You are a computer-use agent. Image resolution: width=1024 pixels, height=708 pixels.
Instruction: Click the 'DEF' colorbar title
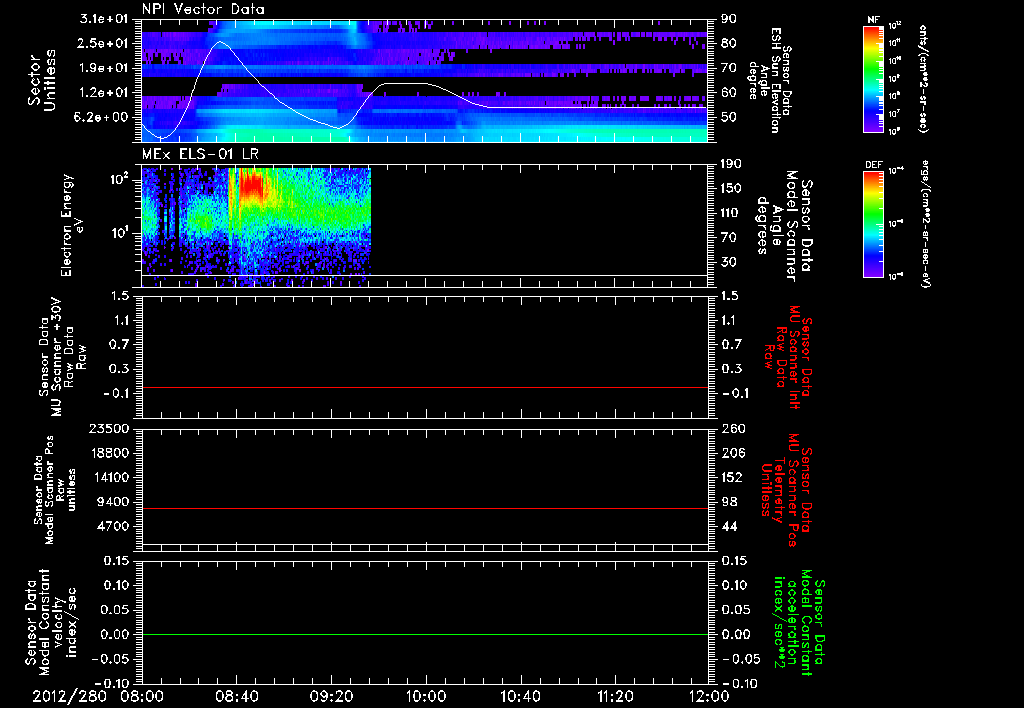click(874, 165)
